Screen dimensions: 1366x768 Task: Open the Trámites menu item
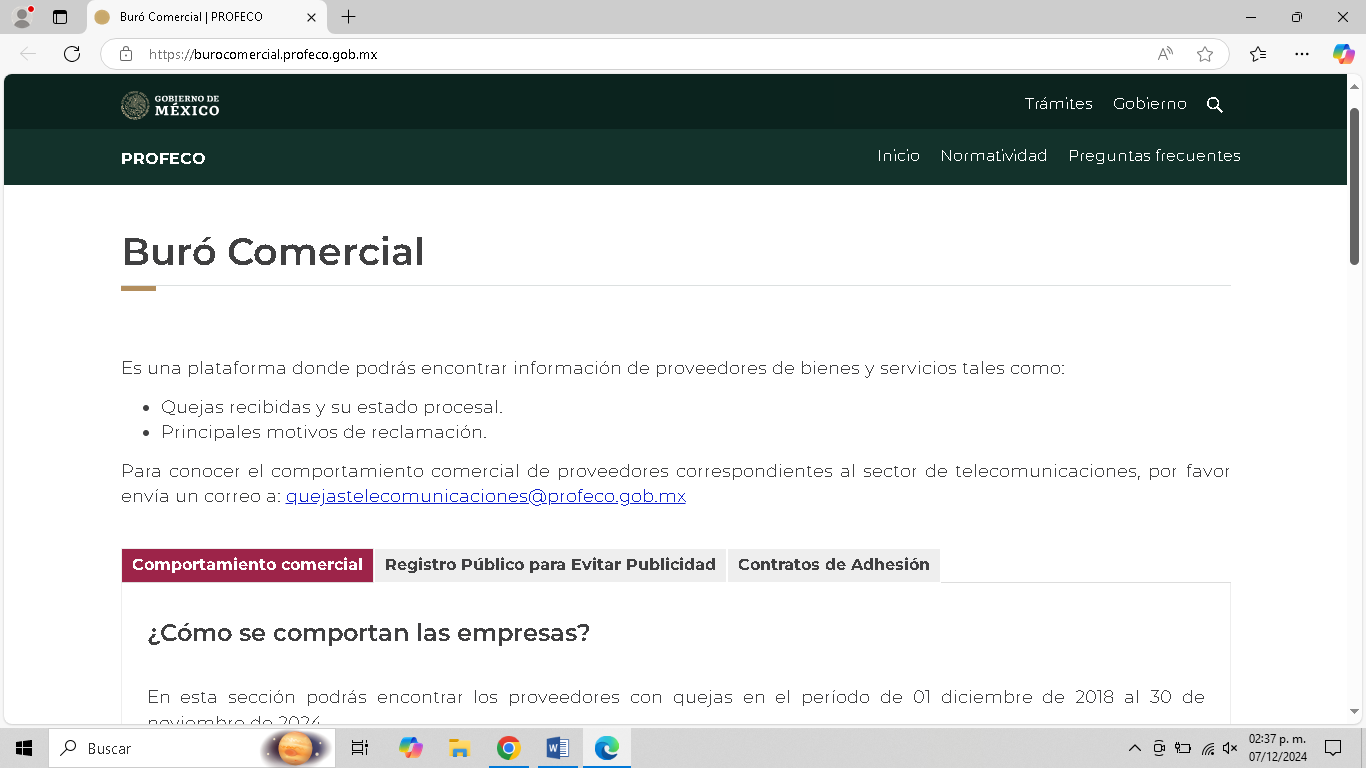point(1058,104)
